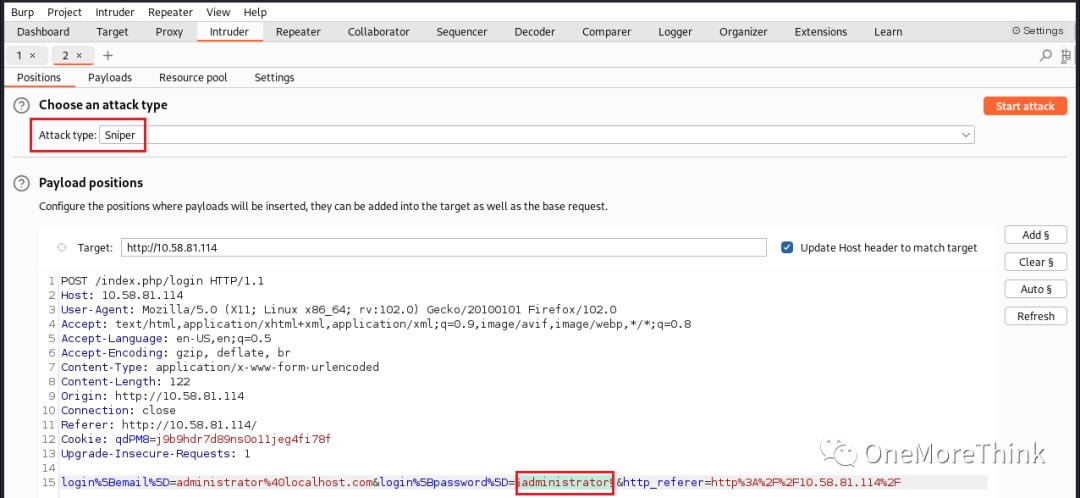Open the Intruder menu in menu bar
1080x498 pixels.
[x=115, y=12]
